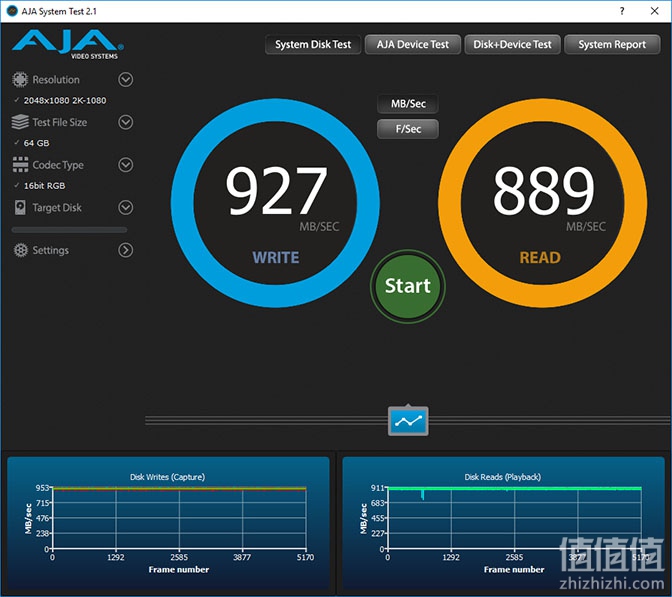Click the green Start button
The image size is (672, 597).
pyautogui.click(x=408, y=286)
